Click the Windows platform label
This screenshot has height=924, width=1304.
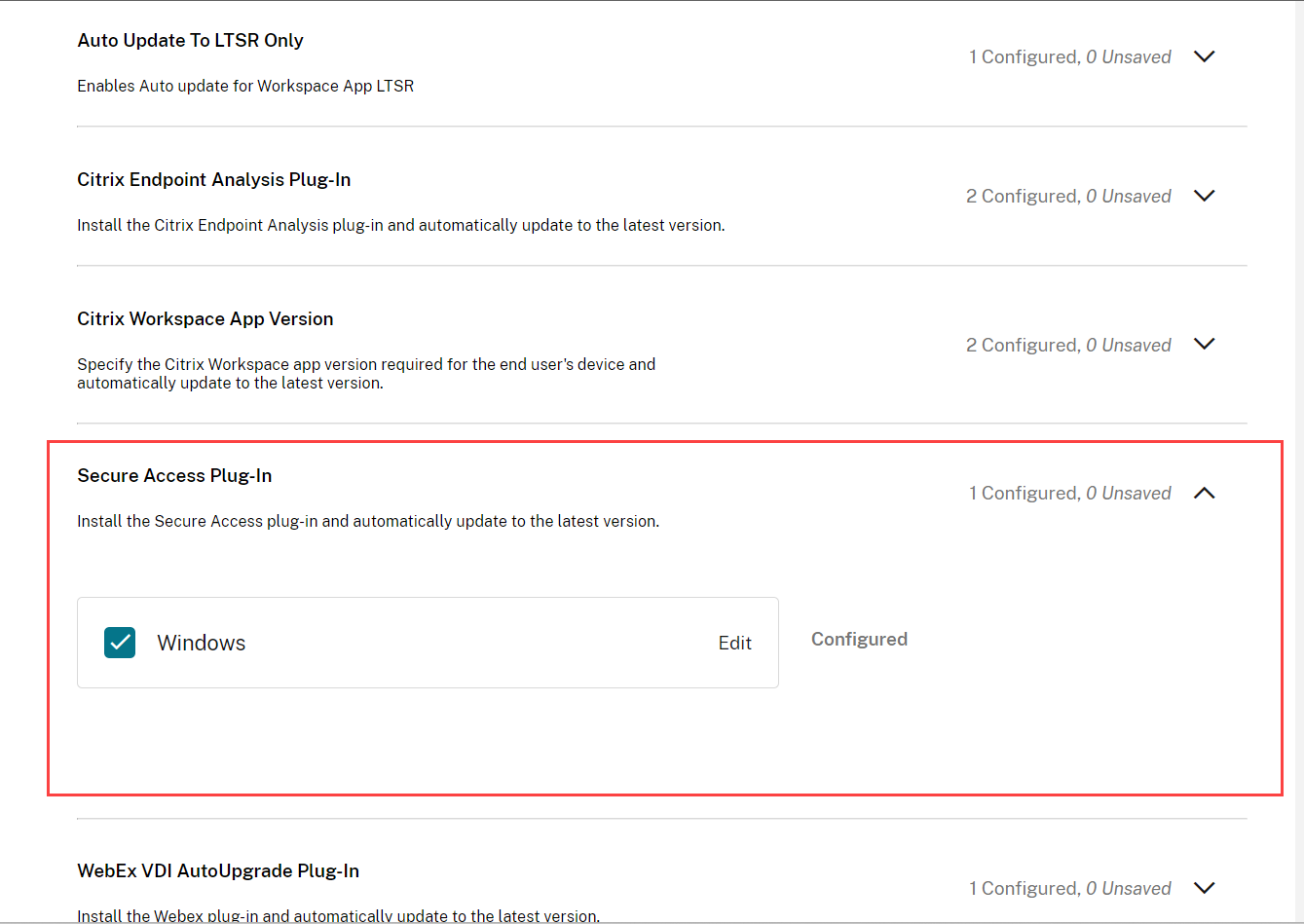point(202,643)
